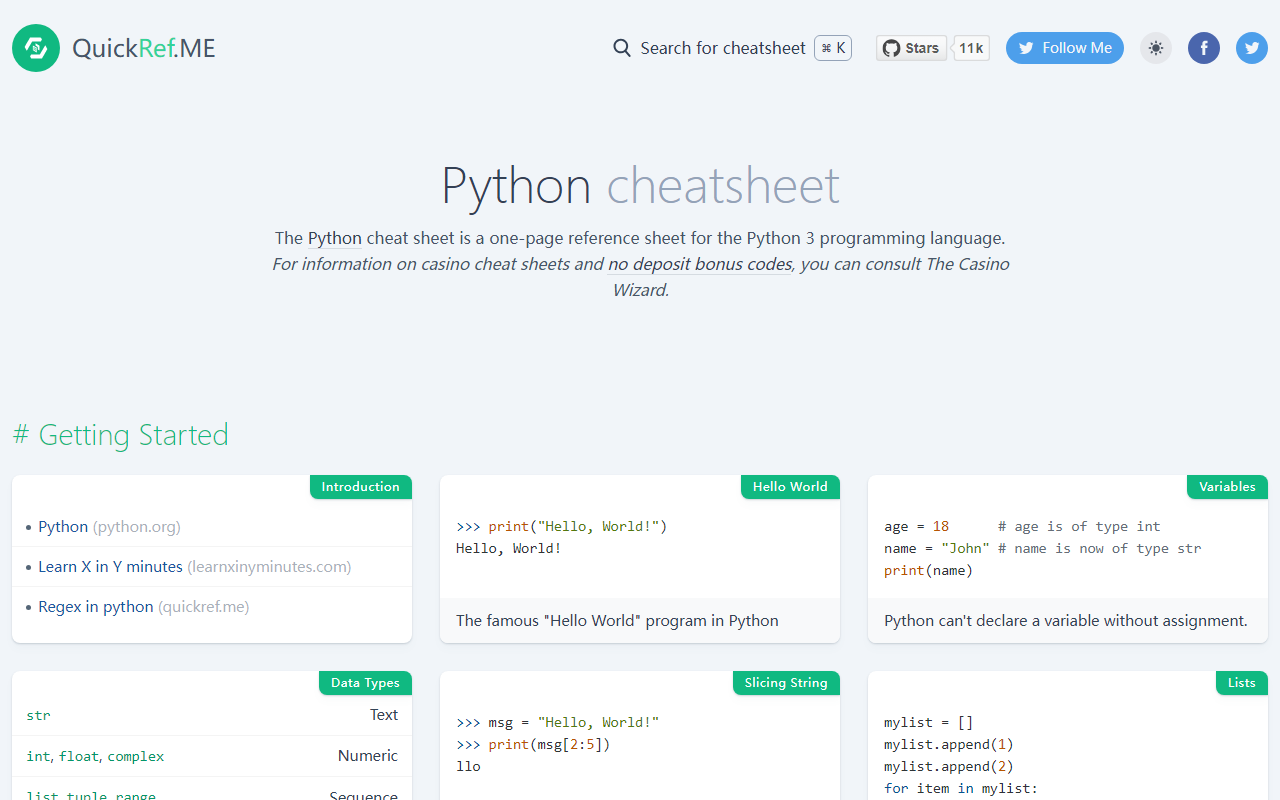Click the Hello World card label
1280x800 pixels.
pos(790,487)
